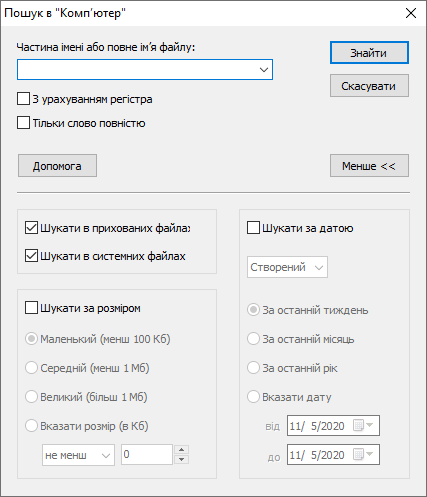Viewport: 427px width, 497px height.
Task: Uncheck 'Шукати в прихованих файлах'
Action: pos(31,228)
